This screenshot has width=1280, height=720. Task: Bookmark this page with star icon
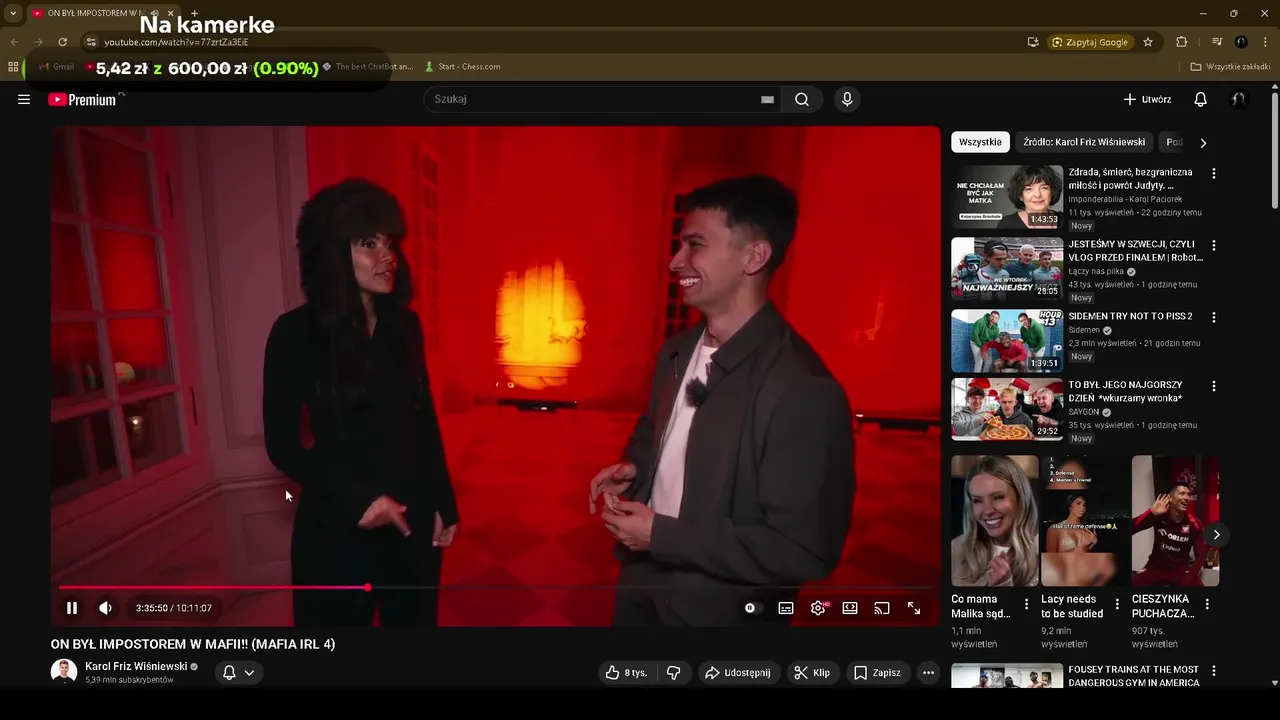click(1148, 42)
